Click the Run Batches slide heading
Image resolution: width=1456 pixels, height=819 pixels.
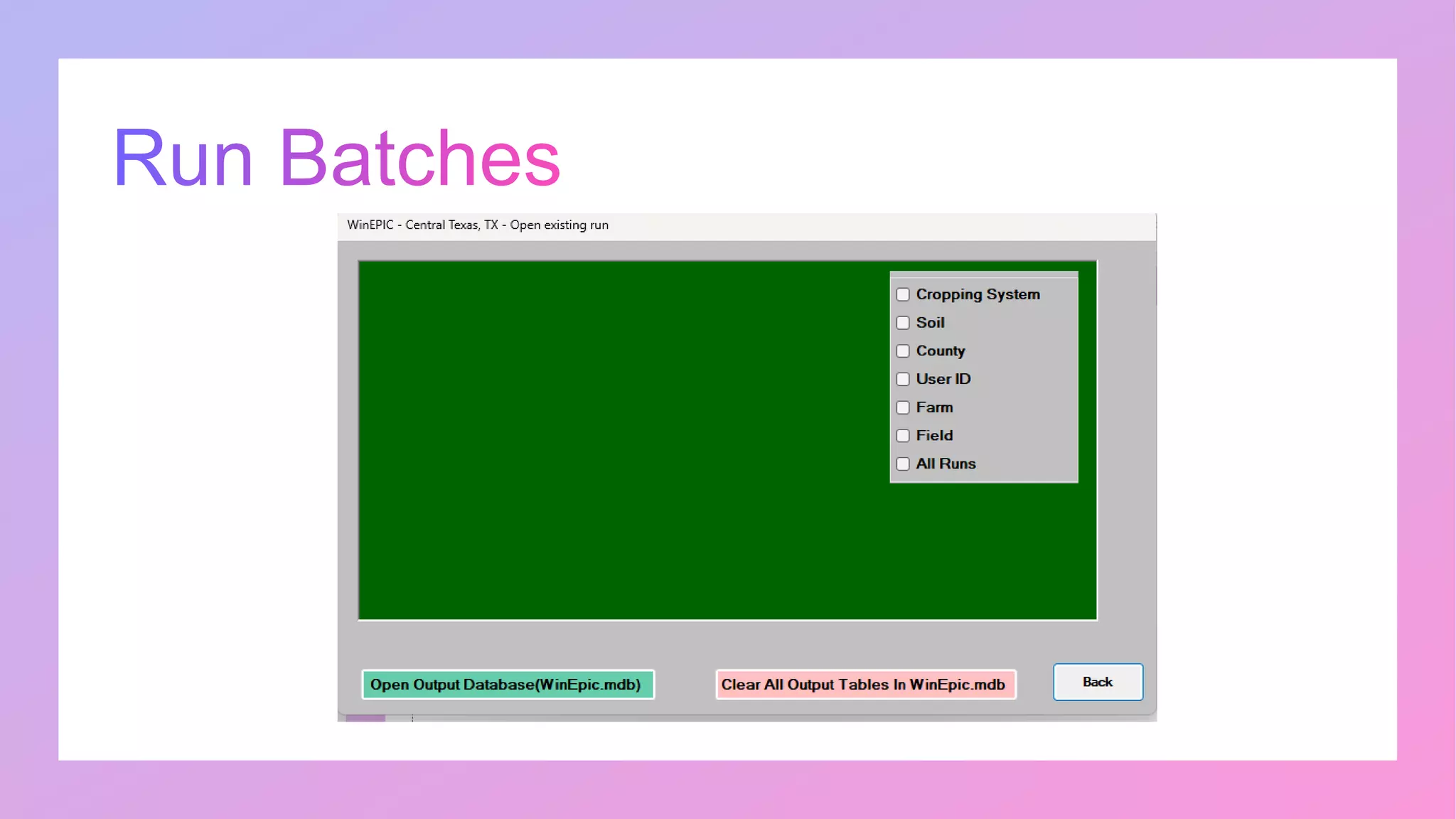[336, 158]
